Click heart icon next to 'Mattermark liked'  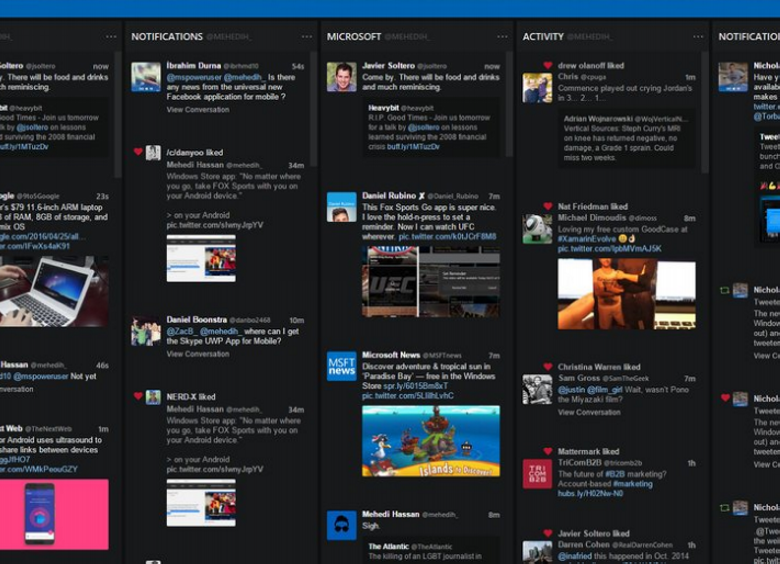click(548, 451)
